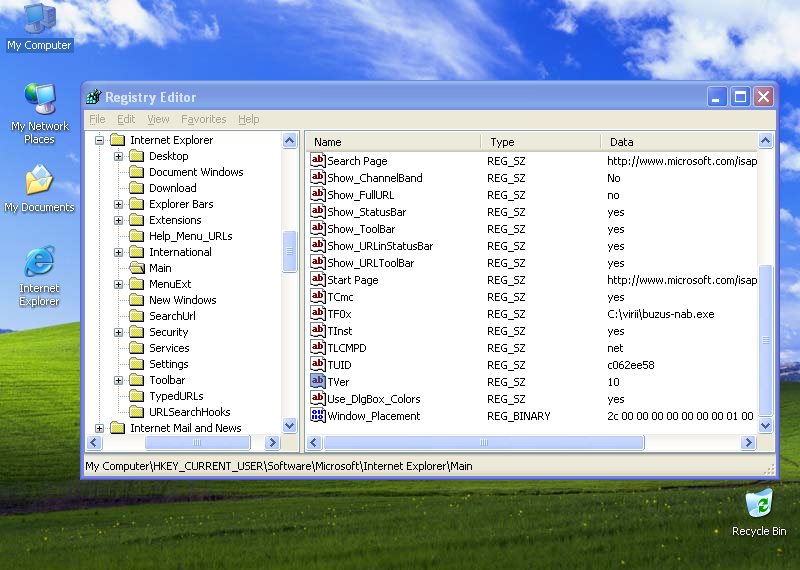Sort values by Type column header
The height and width of the screenshot is (570, 800).
tap(541, 142)
